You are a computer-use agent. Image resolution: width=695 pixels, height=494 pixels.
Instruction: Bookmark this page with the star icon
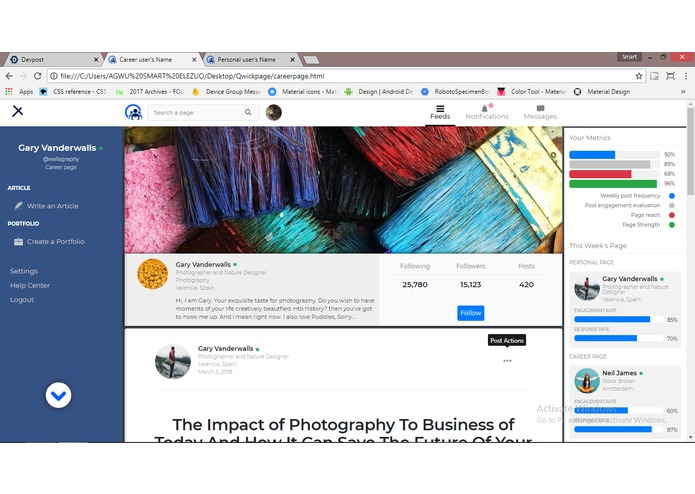639,76
